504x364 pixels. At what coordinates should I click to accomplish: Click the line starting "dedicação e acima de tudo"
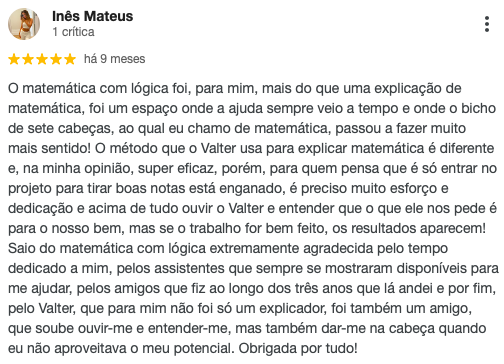pyautogui.click(x=252, y=209)
